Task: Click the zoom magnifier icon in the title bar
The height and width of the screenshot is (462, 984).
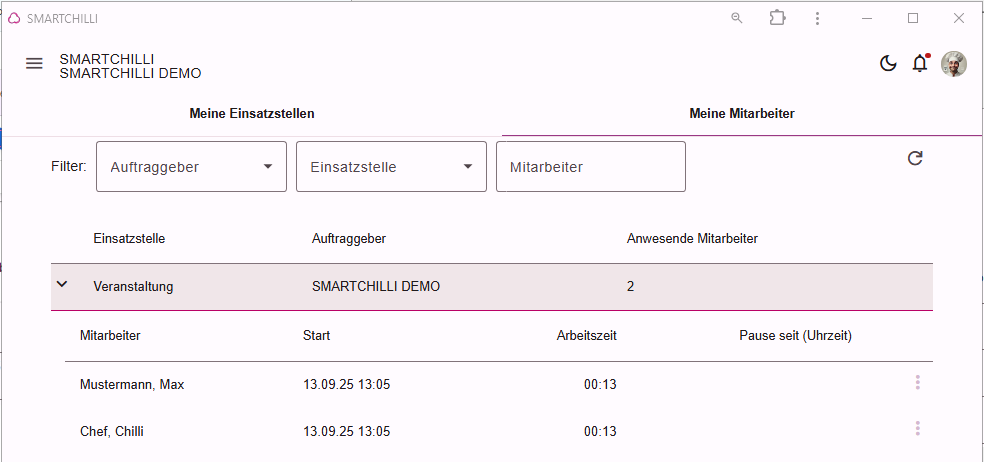Action: click(737, 18)
